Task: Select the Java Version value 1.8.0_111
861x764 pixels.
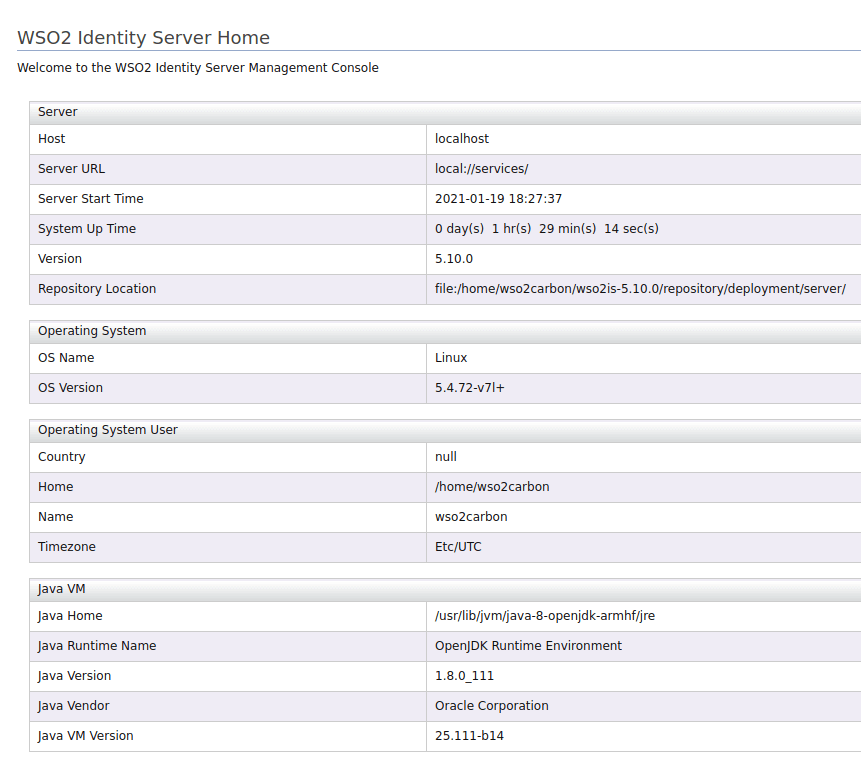Action: 464,676
